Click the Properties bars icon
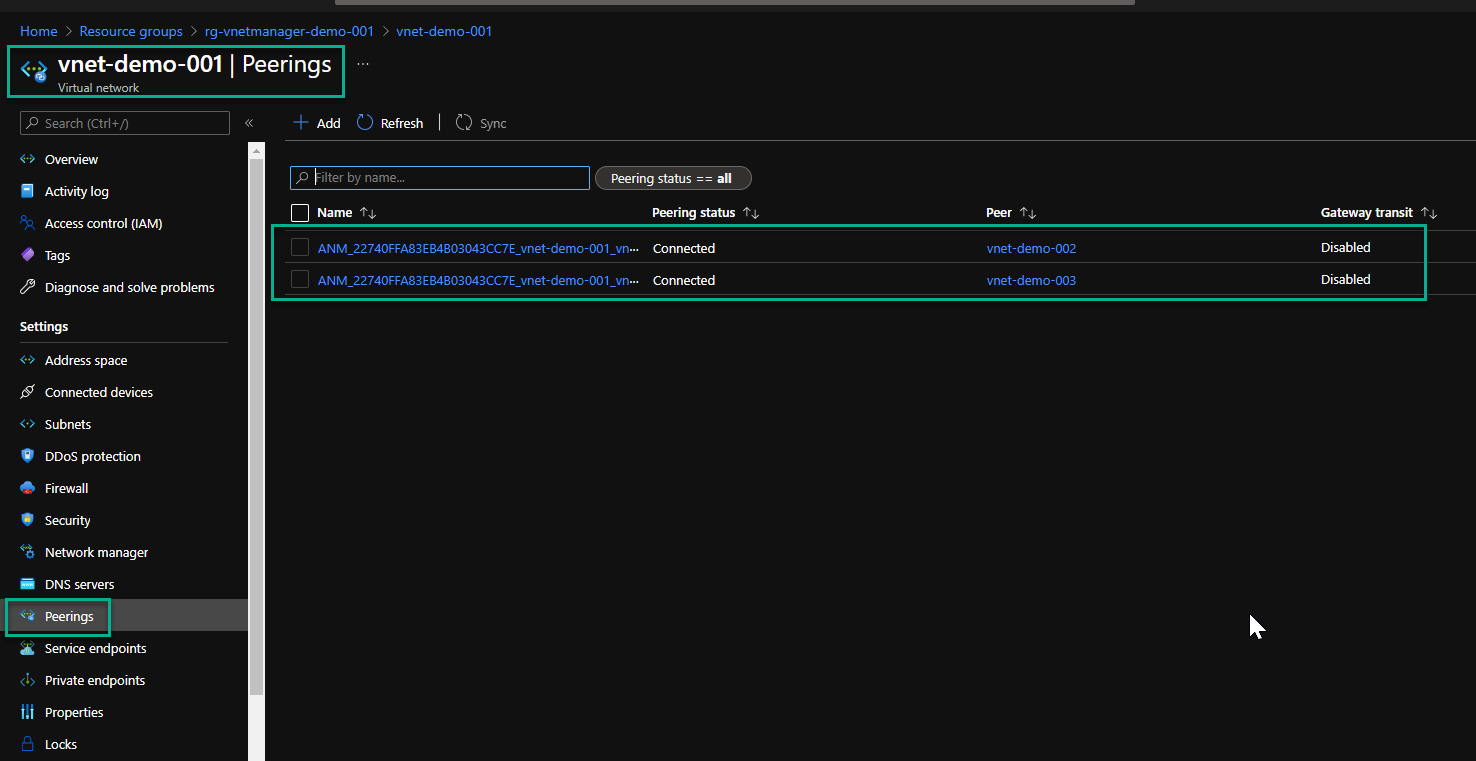This screenshot has height=761, width=1476. click(x=28, y=712)
